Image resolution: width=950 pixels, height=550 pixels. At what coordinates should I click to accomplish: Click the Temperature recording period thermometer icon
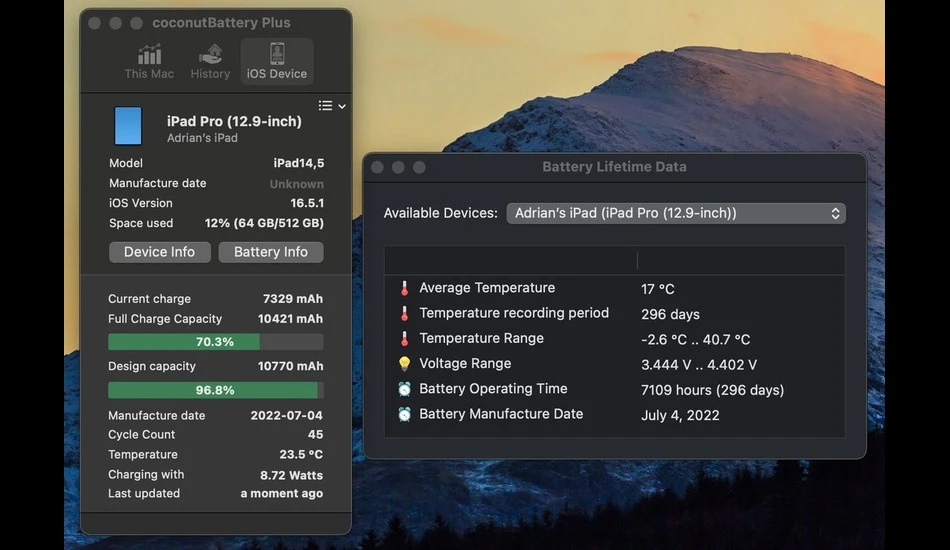click(404, 313)
